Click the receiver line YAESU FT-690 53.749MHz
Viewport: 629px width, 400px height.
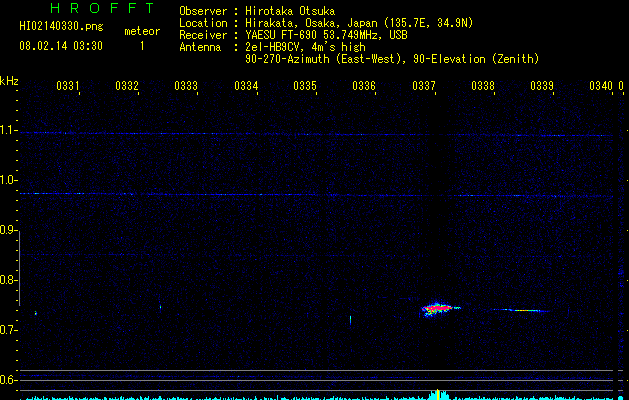point(326,35)
